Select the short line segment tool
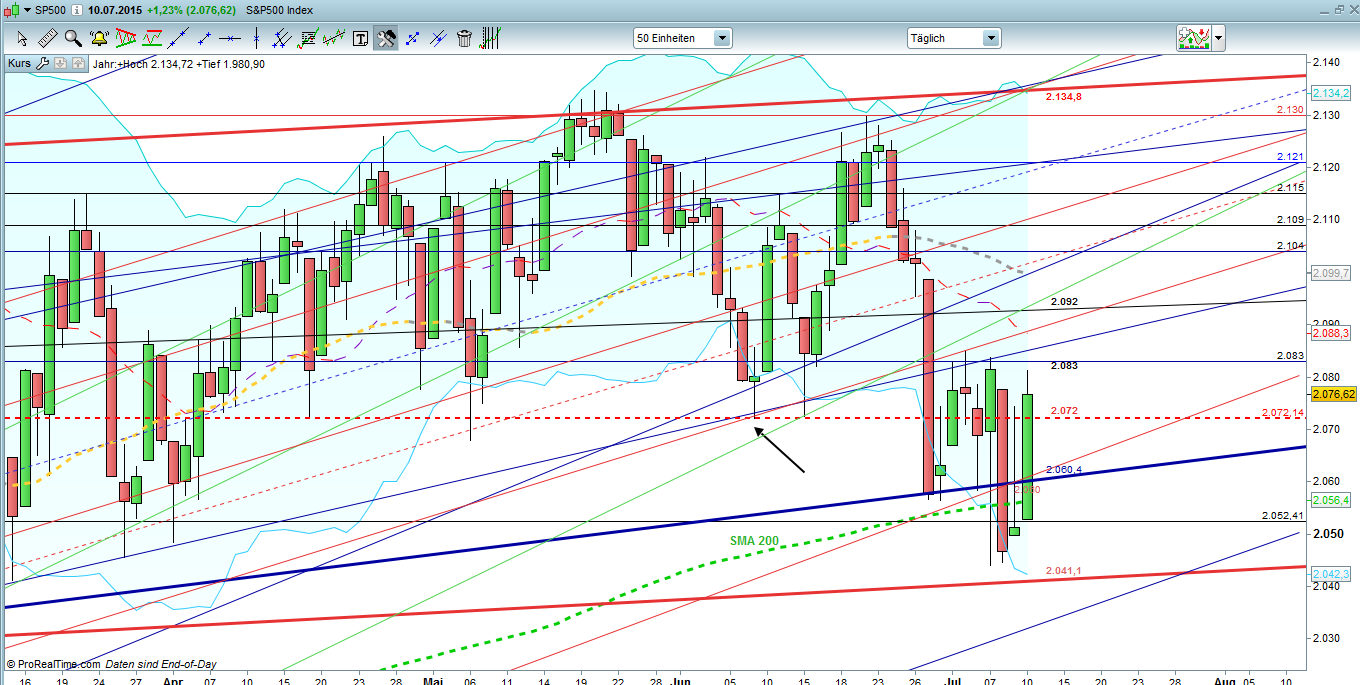The image size is (1360, 685). pos(204,38)
